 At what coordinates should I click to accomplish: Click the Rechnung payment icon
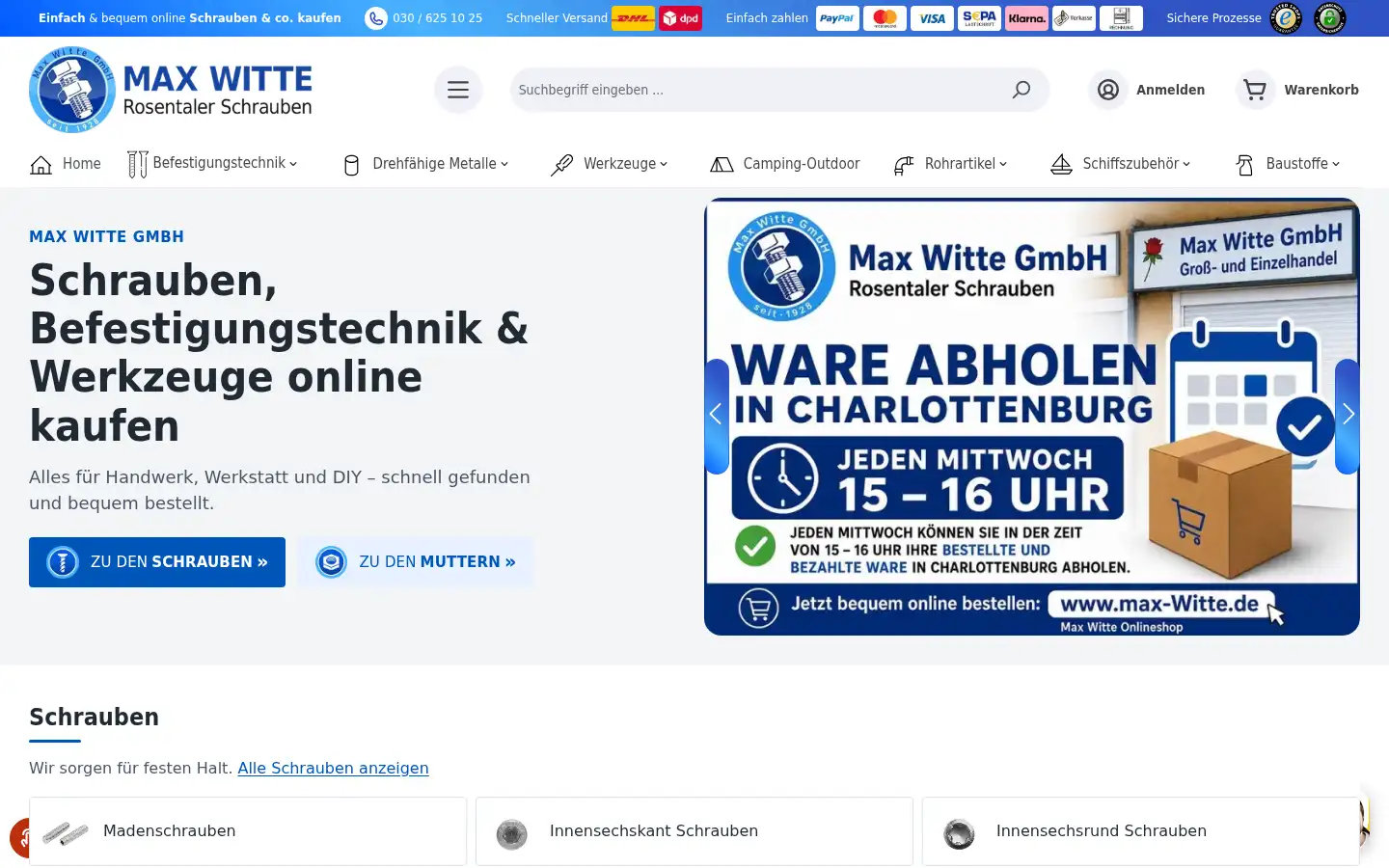(1121, 18)
